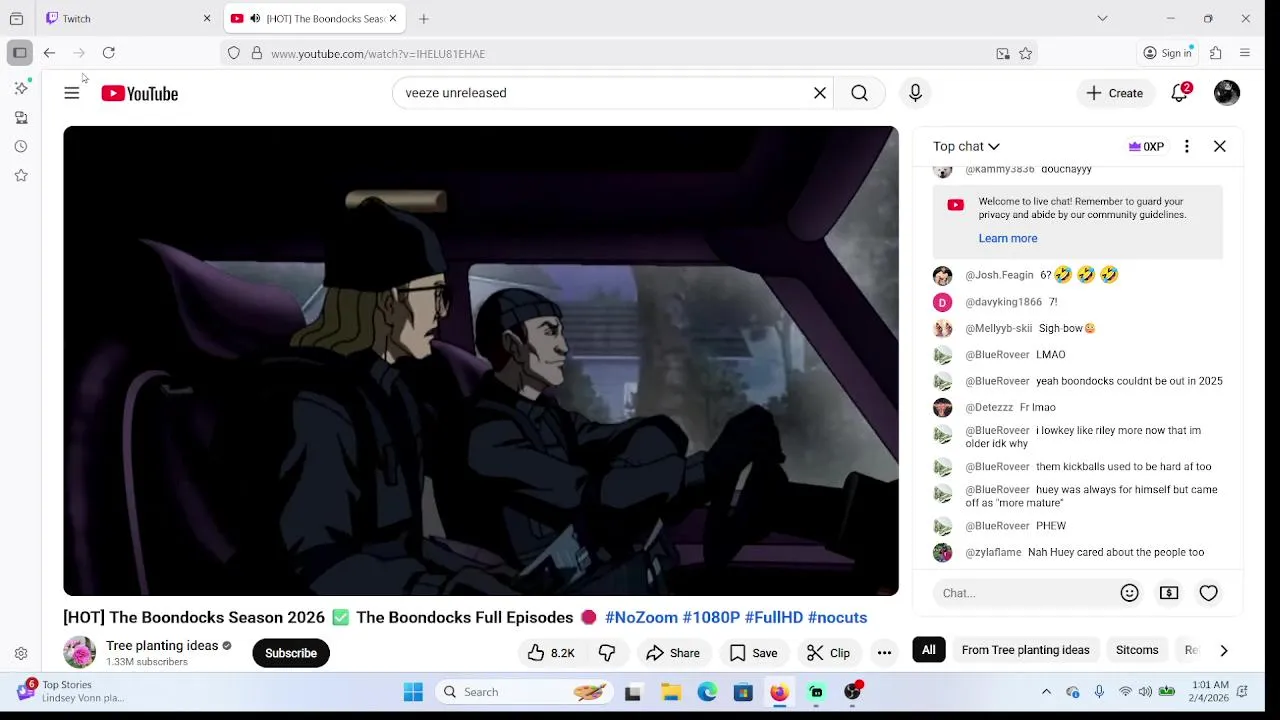Focus the YouTube search input

(605, 93)
